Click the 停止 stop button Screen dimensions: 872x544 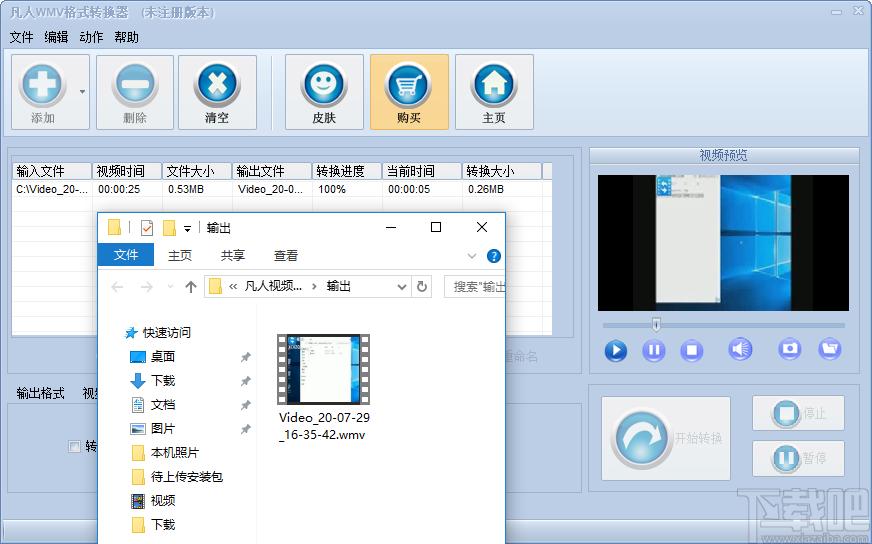[798, 413]
